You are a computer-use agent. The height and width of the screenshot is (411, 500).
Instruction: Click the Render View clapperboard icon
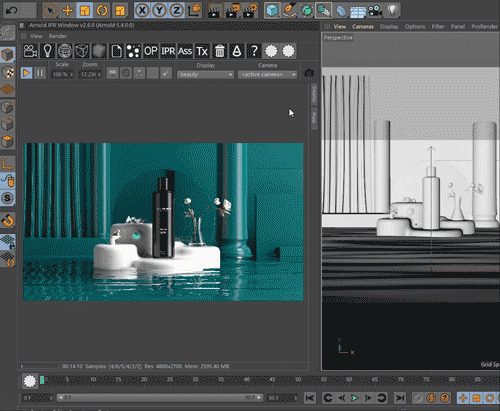(x=214, y=11)
